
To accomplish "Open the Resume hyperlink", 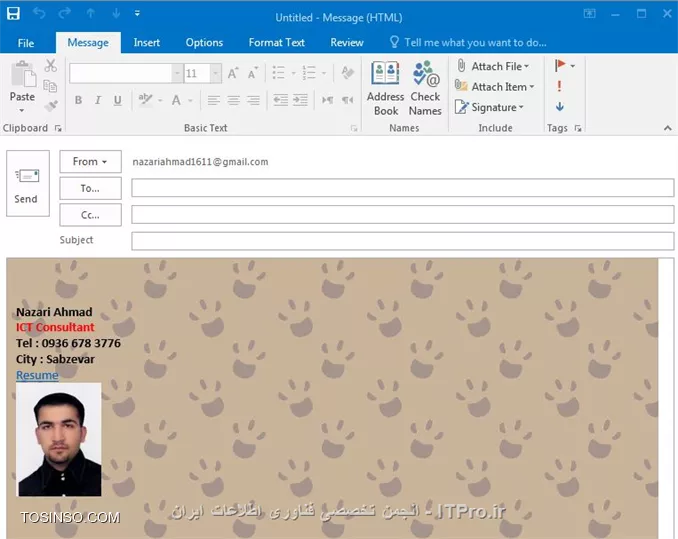I will pyautogui.click(x=37, y=375).
